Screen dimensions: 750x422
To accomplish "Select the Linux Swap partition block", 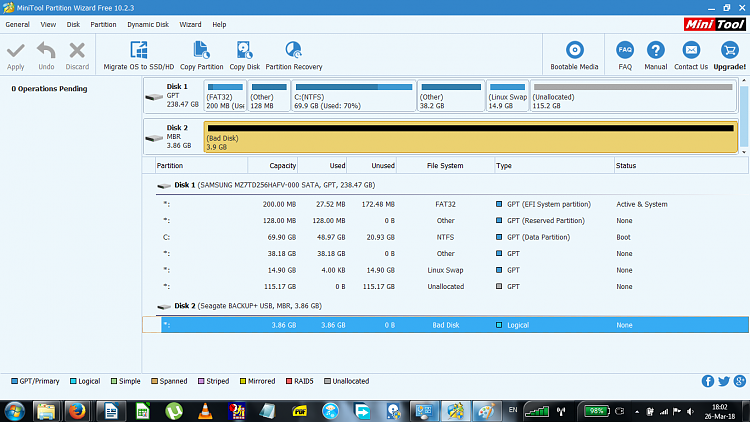I will 507,96.
